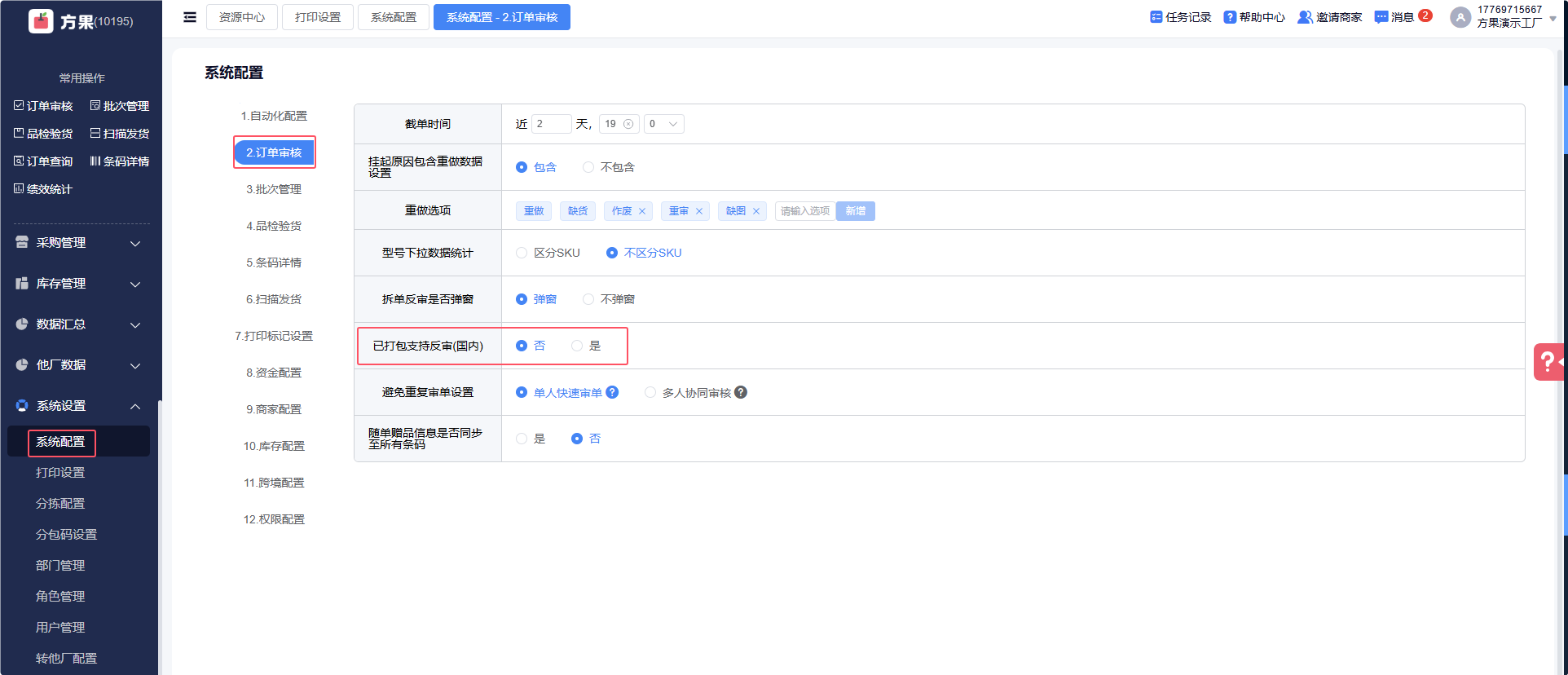Select the 区分SKU radio button
Viewport: 1568px width, 675px height.
click(x=522, y=253)
